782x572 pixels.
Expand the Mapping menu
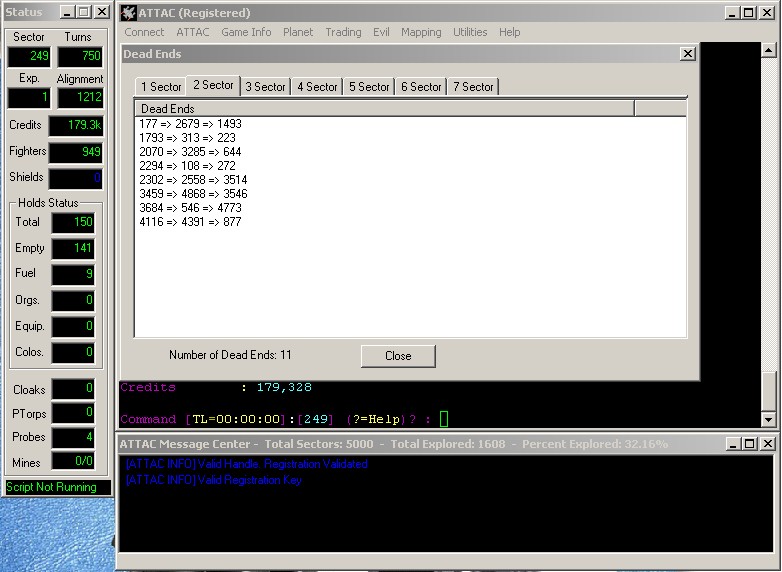point(421,32)
